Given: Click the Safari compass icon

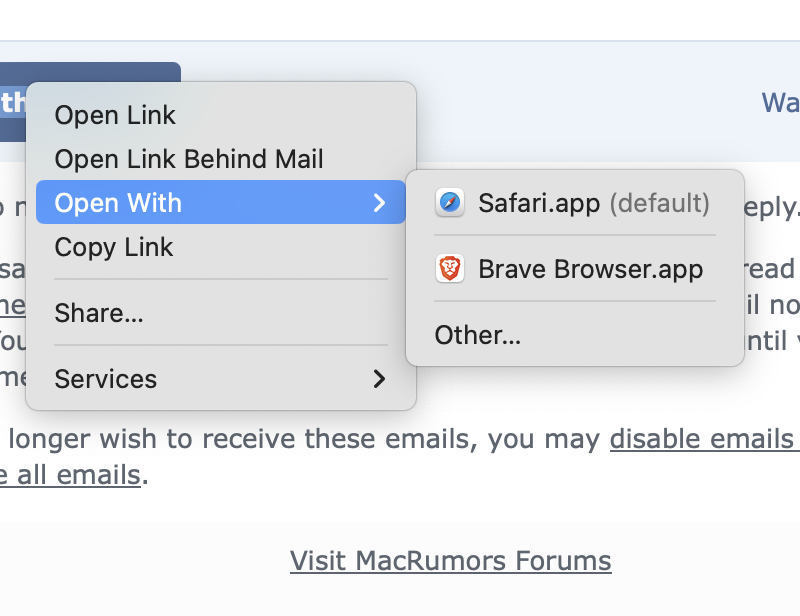Looking at the screenshot, I should [x=449, y=203].
